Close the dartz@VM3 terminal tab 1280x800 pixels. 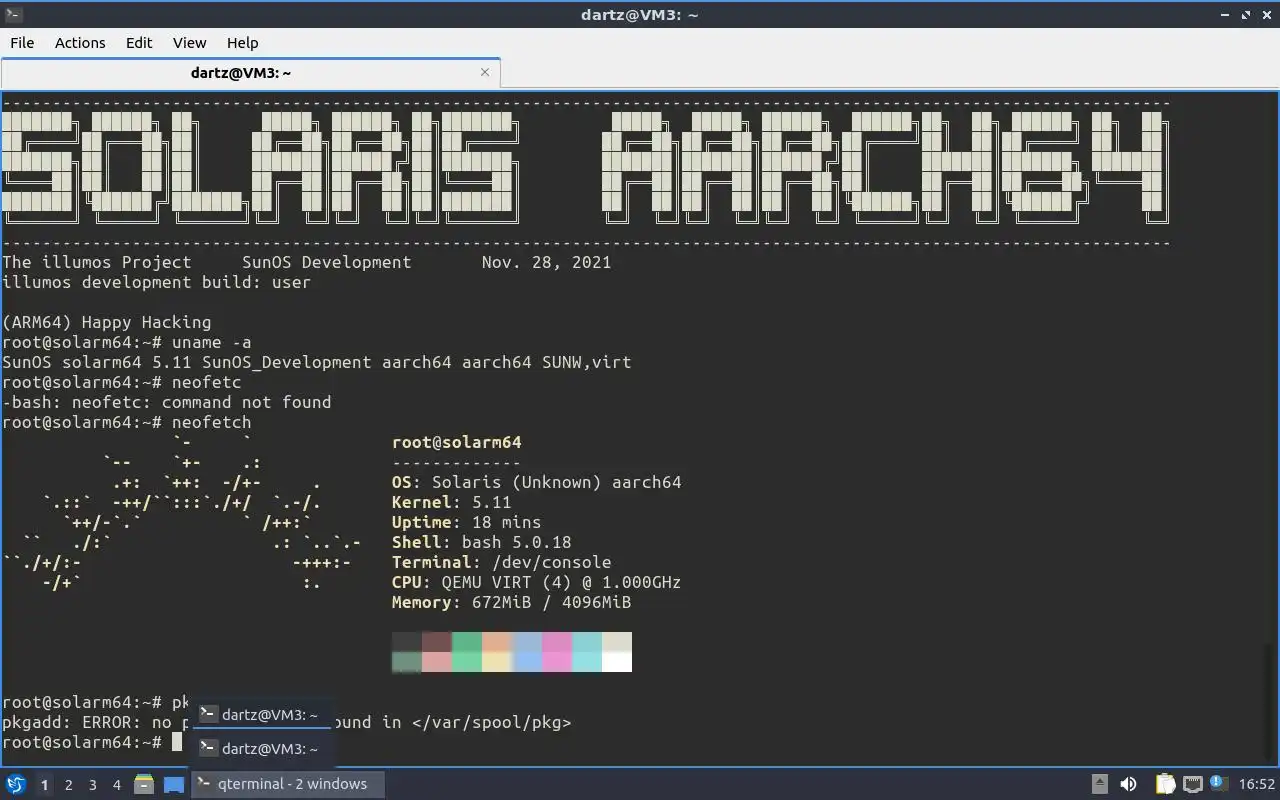pos(485,72)
